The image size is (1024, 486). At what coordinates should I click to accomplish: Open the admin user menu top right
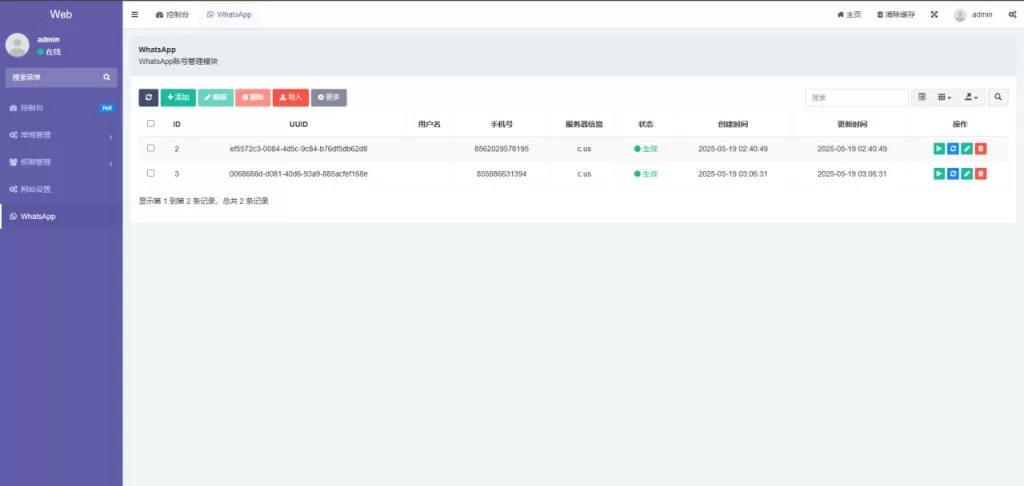973,14
